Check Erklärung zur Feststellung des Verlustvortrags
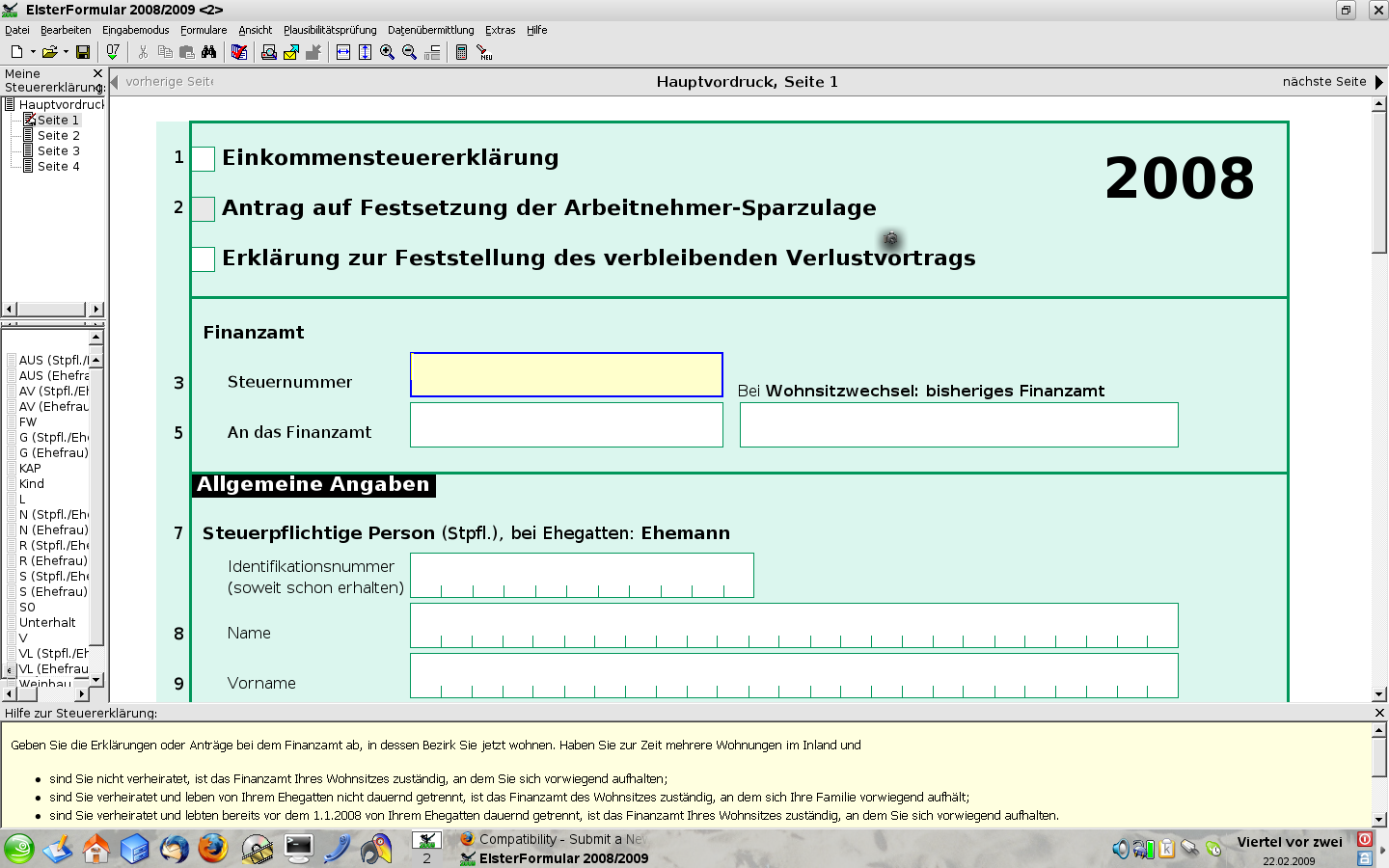This screenshot has width=1389, height=868. [203, 258]
